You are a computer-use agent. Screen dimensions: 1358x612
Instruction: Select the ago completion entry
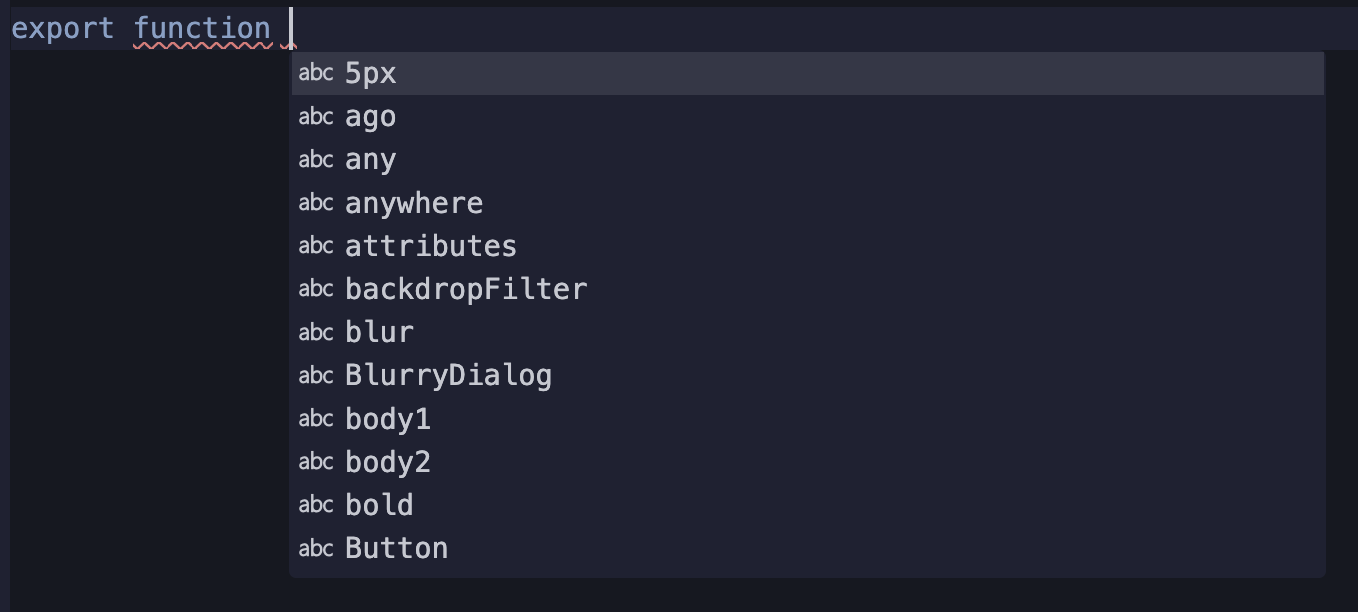coord(370,116)
